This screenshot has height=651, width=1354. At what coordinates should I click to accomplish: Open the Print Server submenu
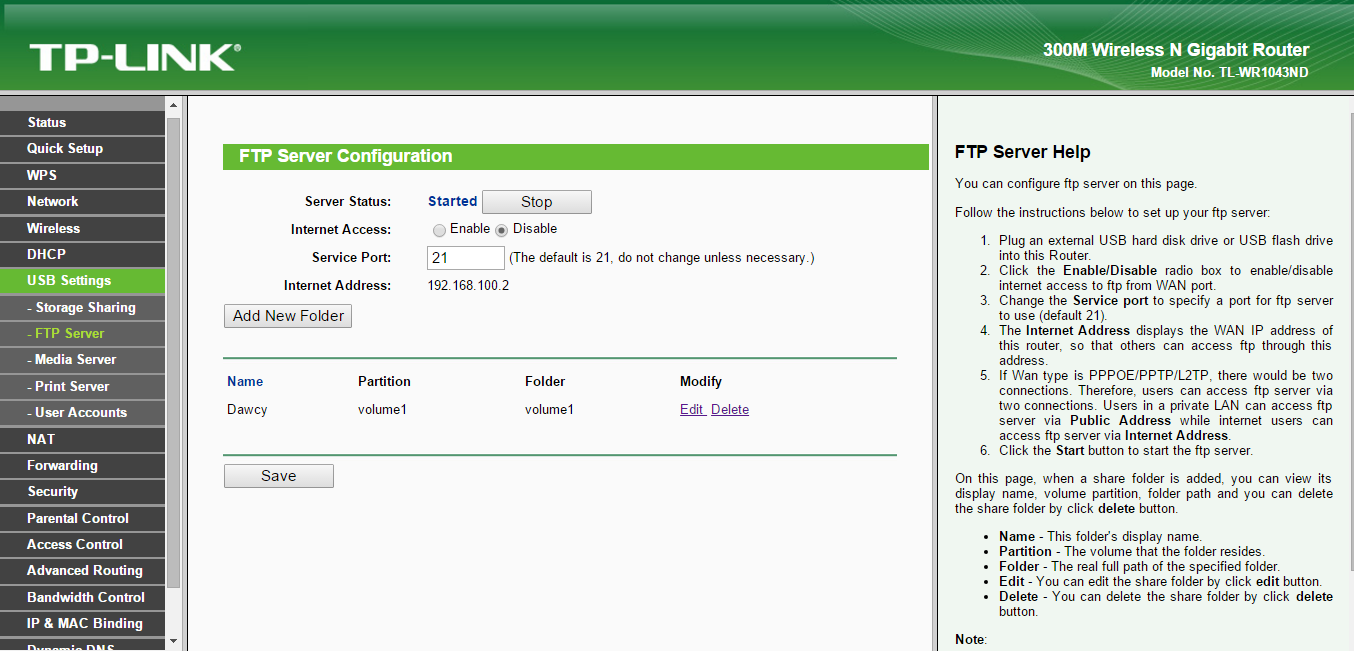[72, 386]
